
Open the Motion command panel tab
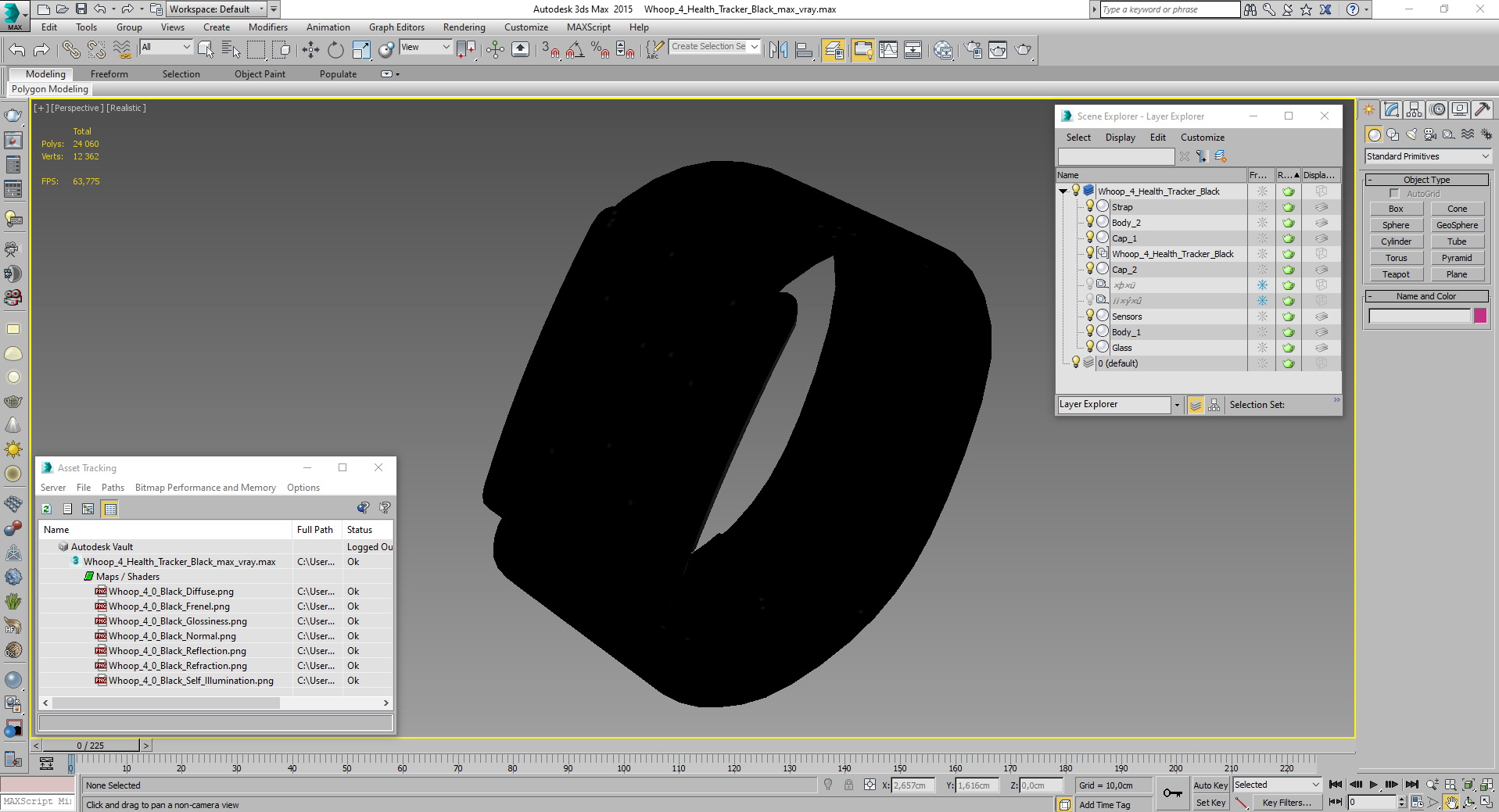click(x=1437, y=110)
